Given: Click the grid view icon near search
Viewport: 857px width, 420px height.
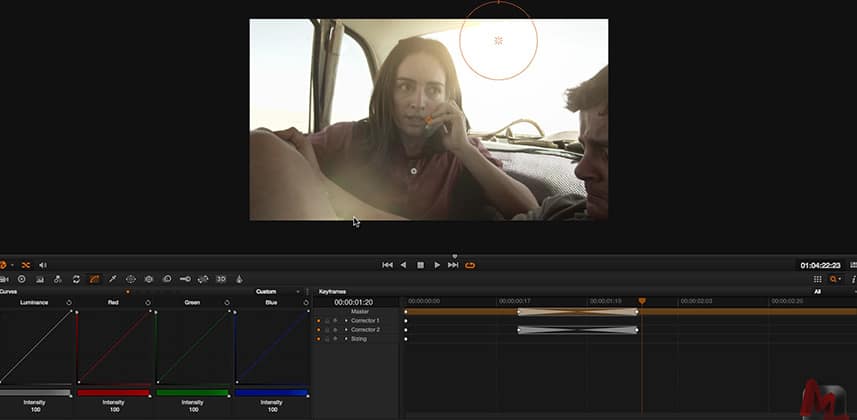Looking at the screenshot, I should tap(818, 279).
